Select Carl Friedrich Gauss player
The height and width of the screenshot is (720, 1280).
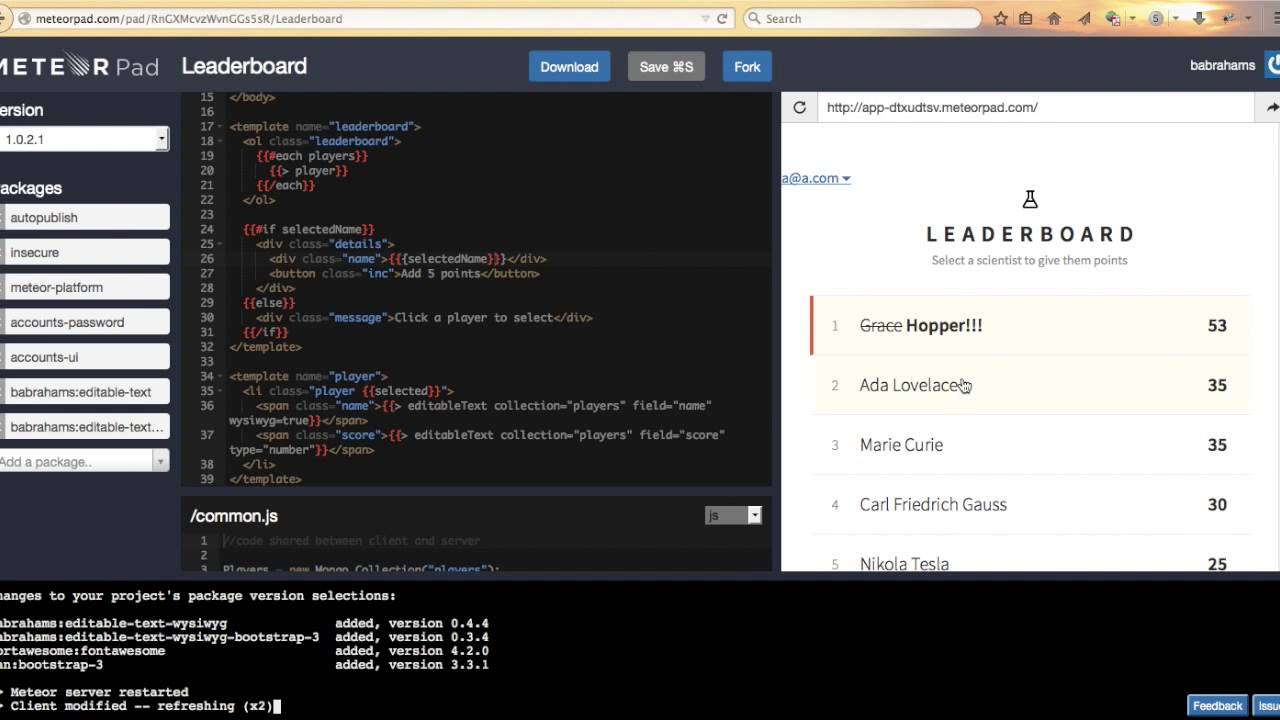pos(1030,504)
